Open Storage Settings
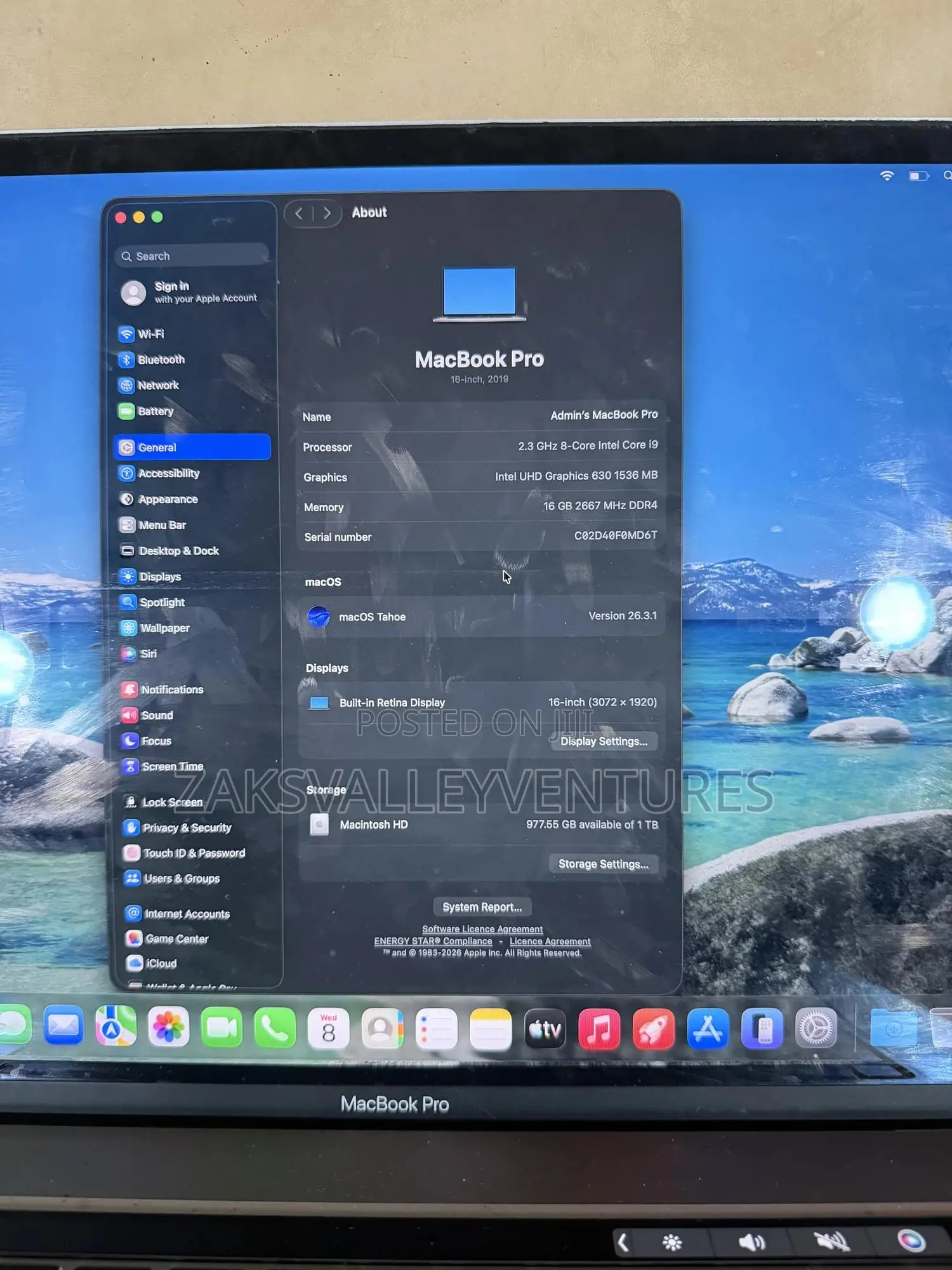 (604, 864)
